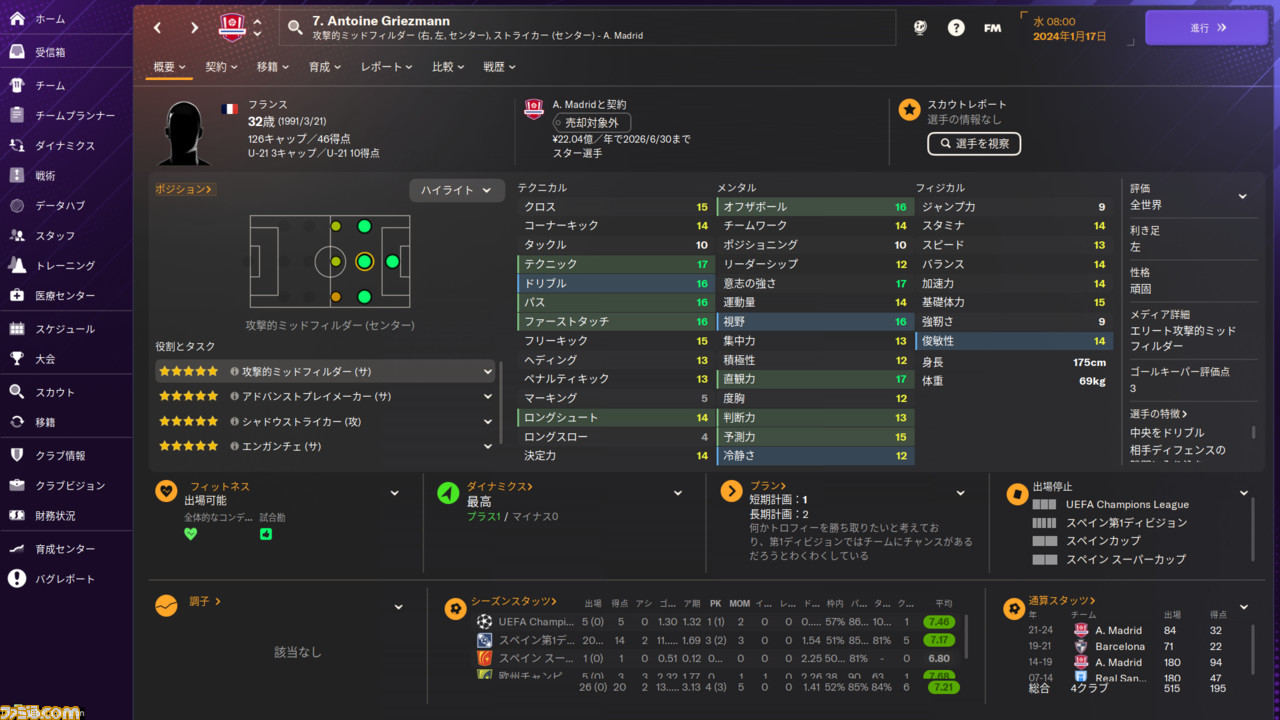
Task: Open the ハイライト highlight dropdown
Action: tap(457, 190)
